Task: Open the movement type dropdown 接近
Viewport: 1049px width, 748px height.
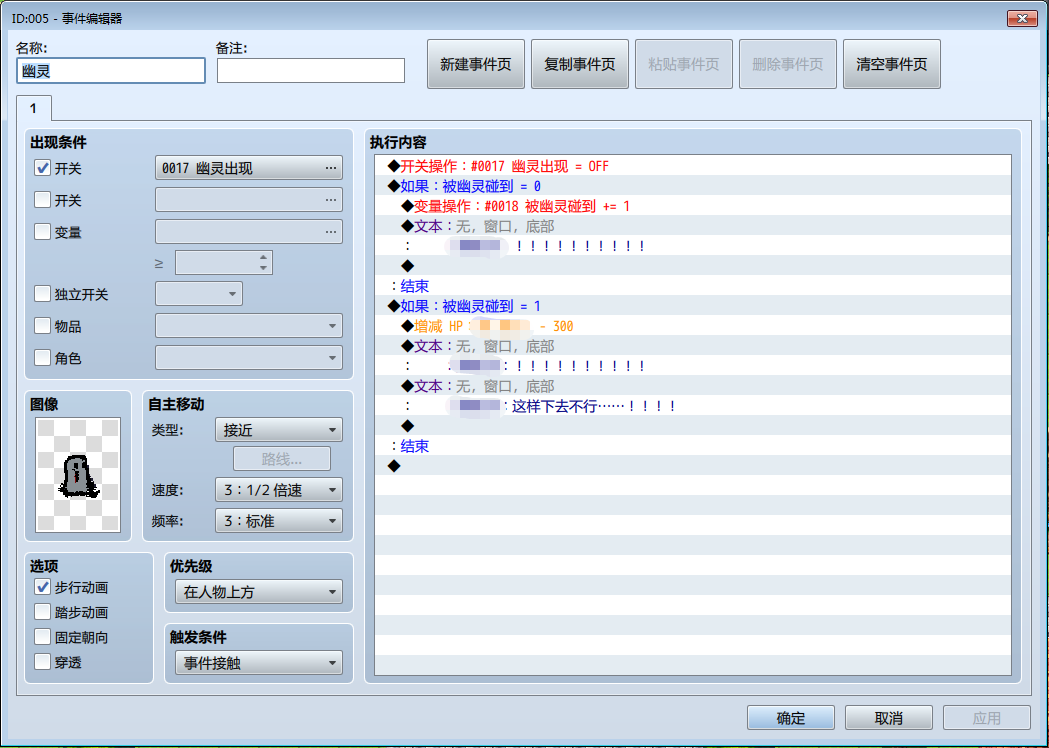Action: point(279,430)
